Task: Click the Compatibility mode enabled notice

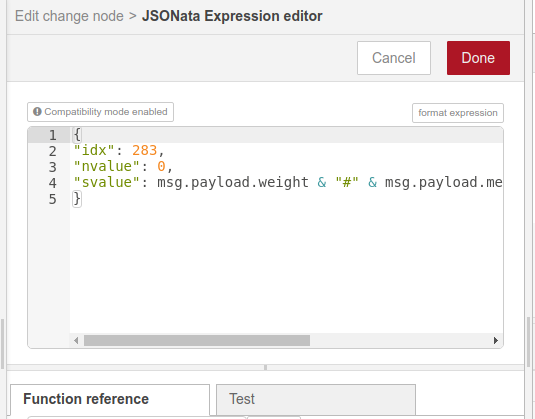Action: tap(100, 112)
